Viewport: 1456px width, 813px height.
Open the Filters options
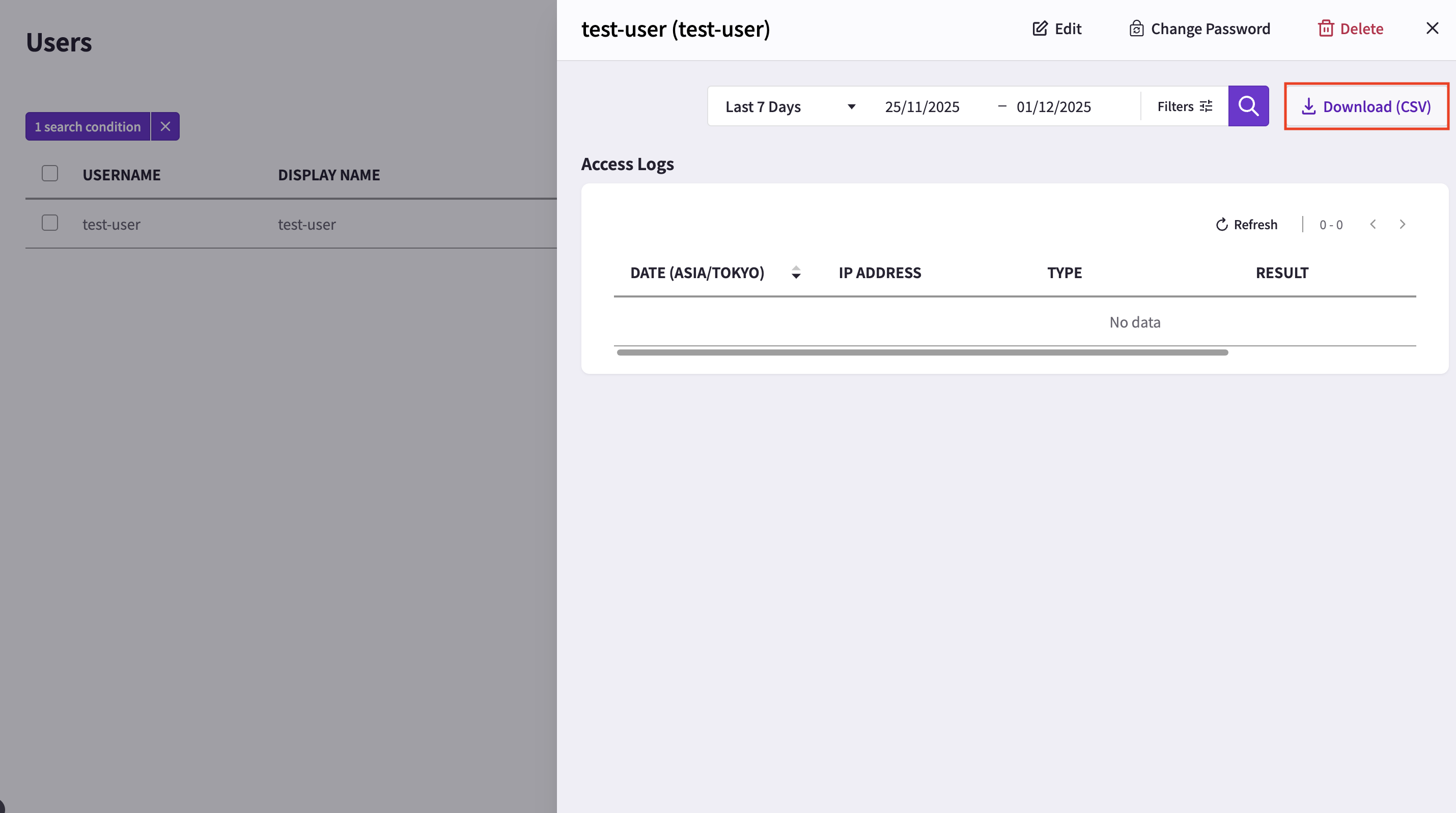pos(1185,106)
